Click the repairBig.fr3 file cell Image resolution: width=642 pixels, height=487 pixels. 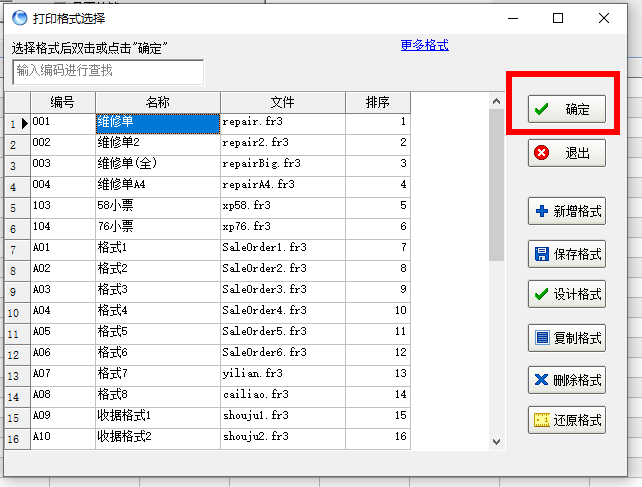(283, 165)
